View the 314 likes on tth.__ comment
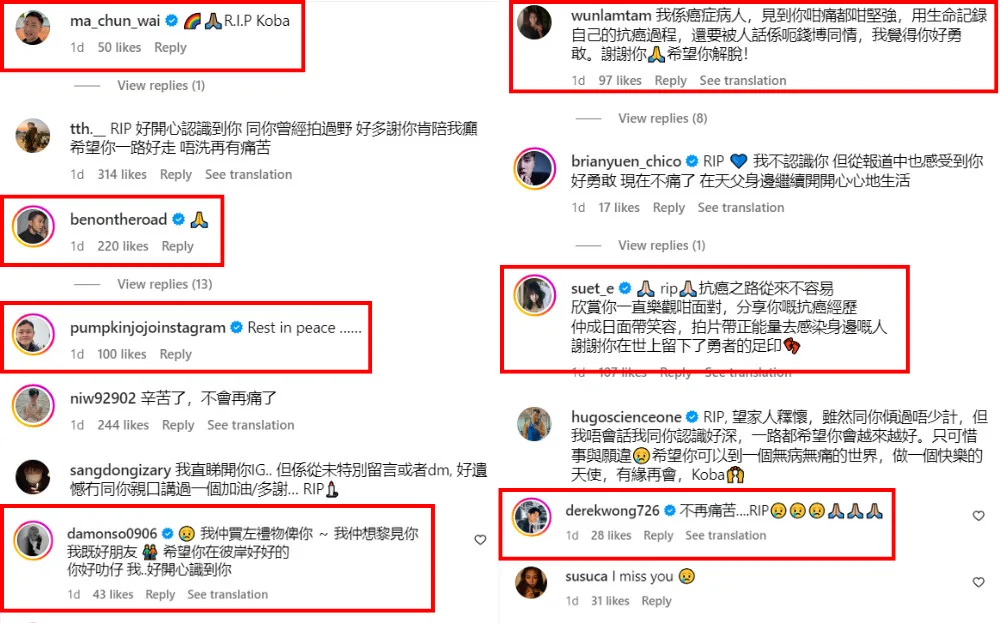Image resolution: width=1000 pixels, height=623 pixels. (122, 175)
